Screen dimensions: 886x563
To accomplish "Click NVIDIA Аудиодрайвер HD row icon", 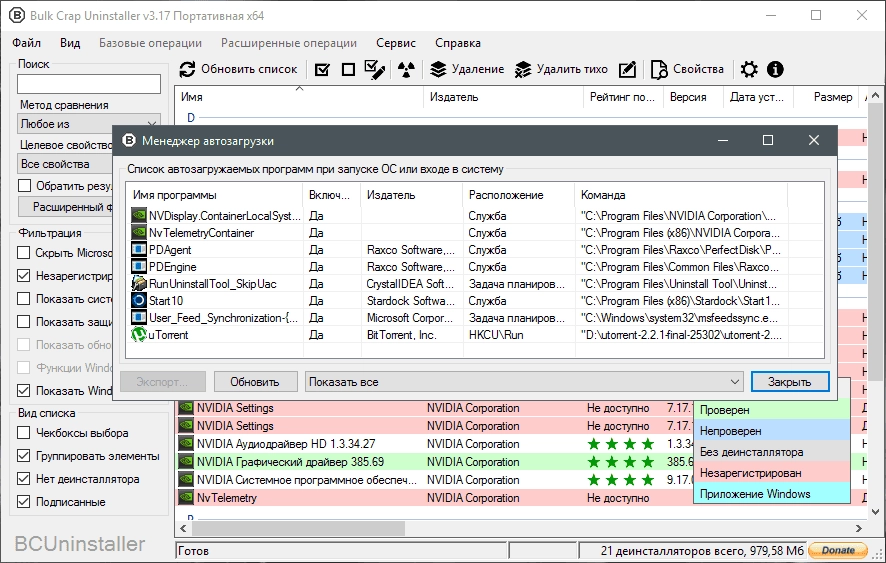I will [x=186, y=444].
